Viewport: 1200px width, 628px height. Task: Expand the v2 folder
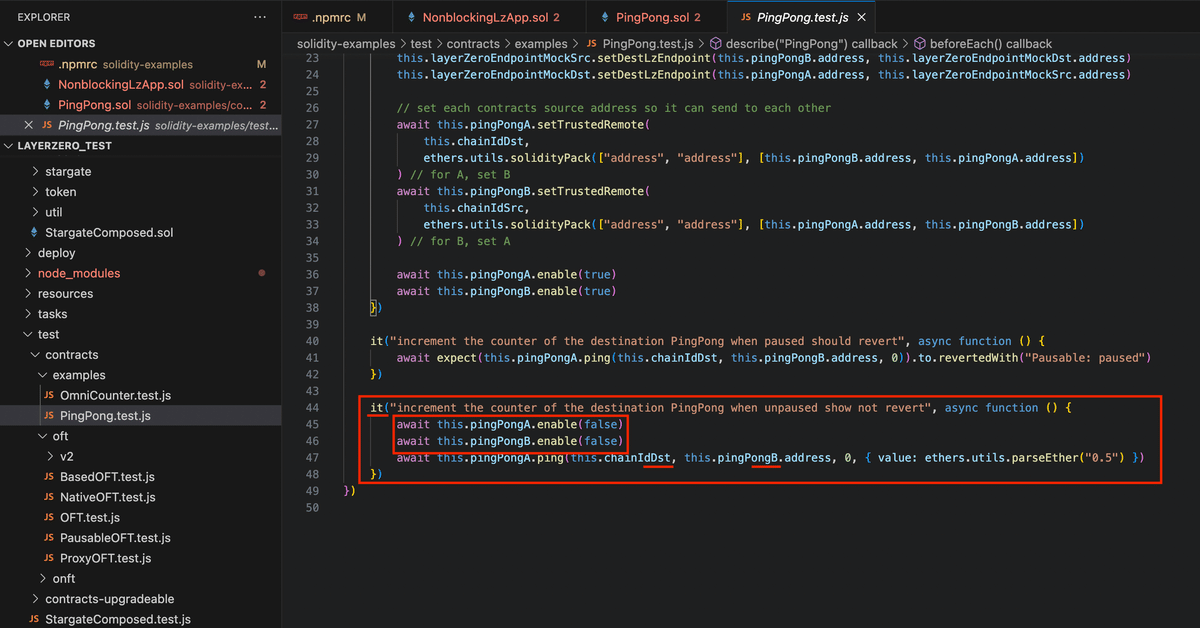click(67, 456)
